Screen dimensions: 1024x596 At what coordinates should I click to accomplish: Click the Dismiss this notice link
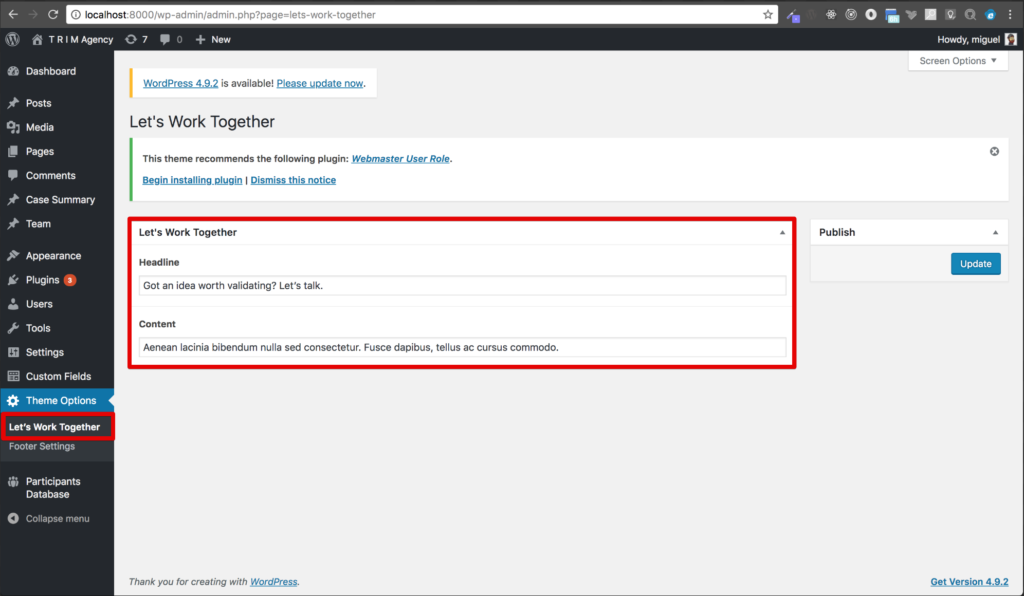pyautogui.click(x=293, y=180)
